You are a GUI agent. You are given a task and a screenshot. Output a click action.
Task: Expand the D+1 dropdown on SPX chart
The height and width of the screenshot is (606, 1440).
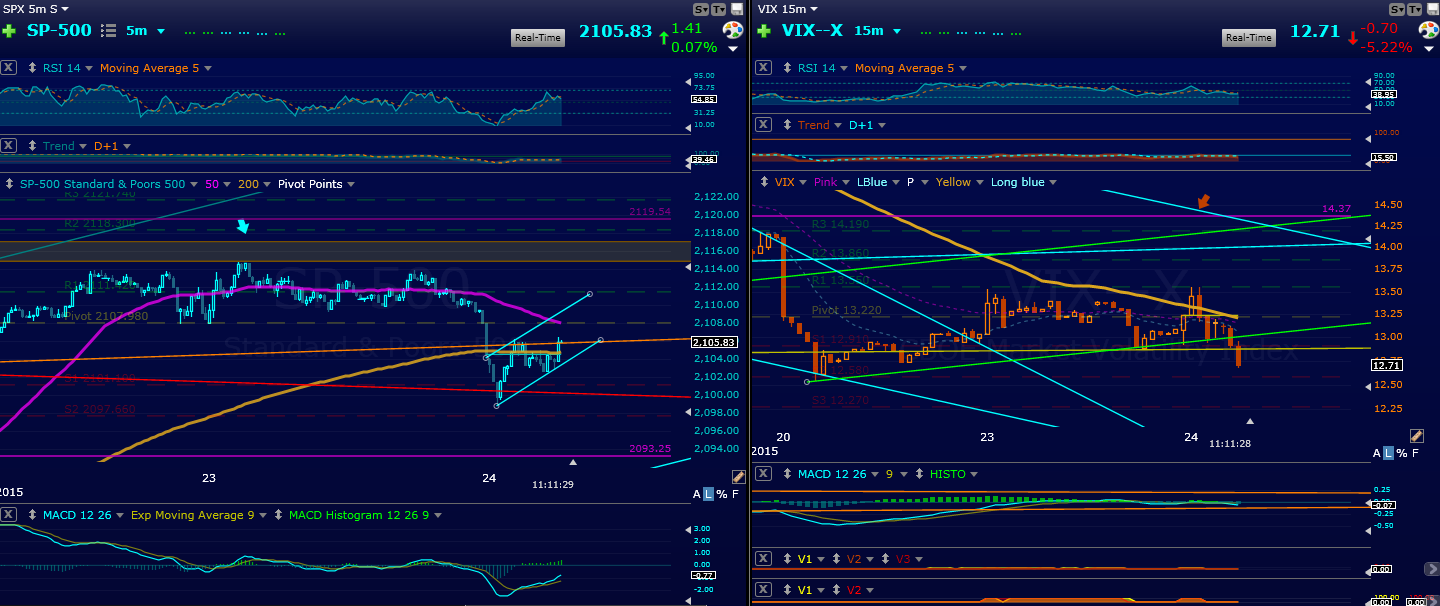[126, 146]
